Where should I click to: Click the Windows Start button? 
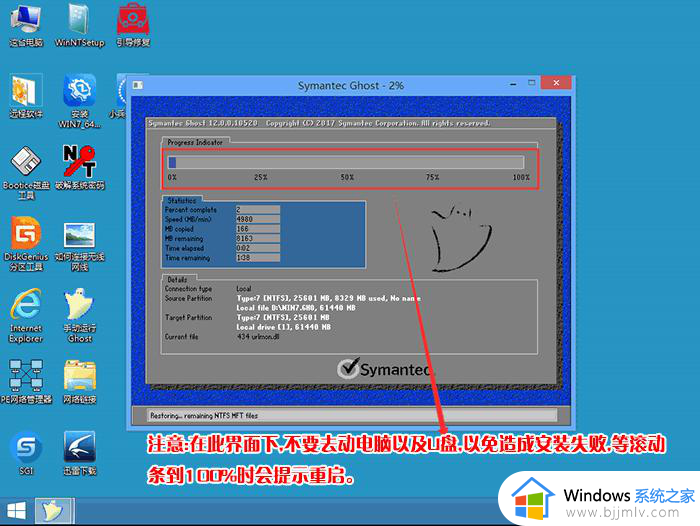point(17,511)
